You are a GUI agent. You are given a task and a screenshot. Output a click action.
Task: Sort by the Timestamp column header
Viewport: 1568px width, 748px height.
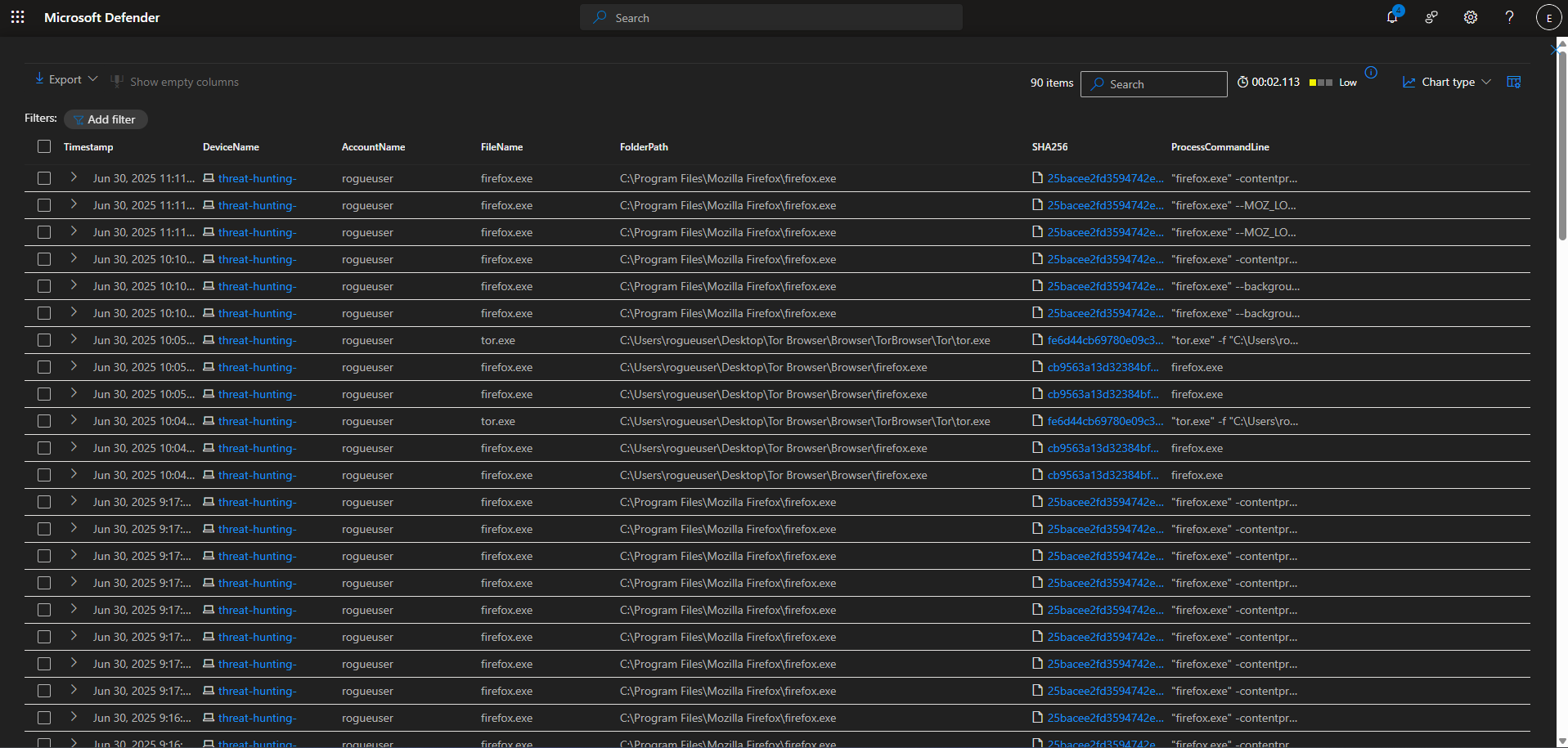click(x=88, y=147)
